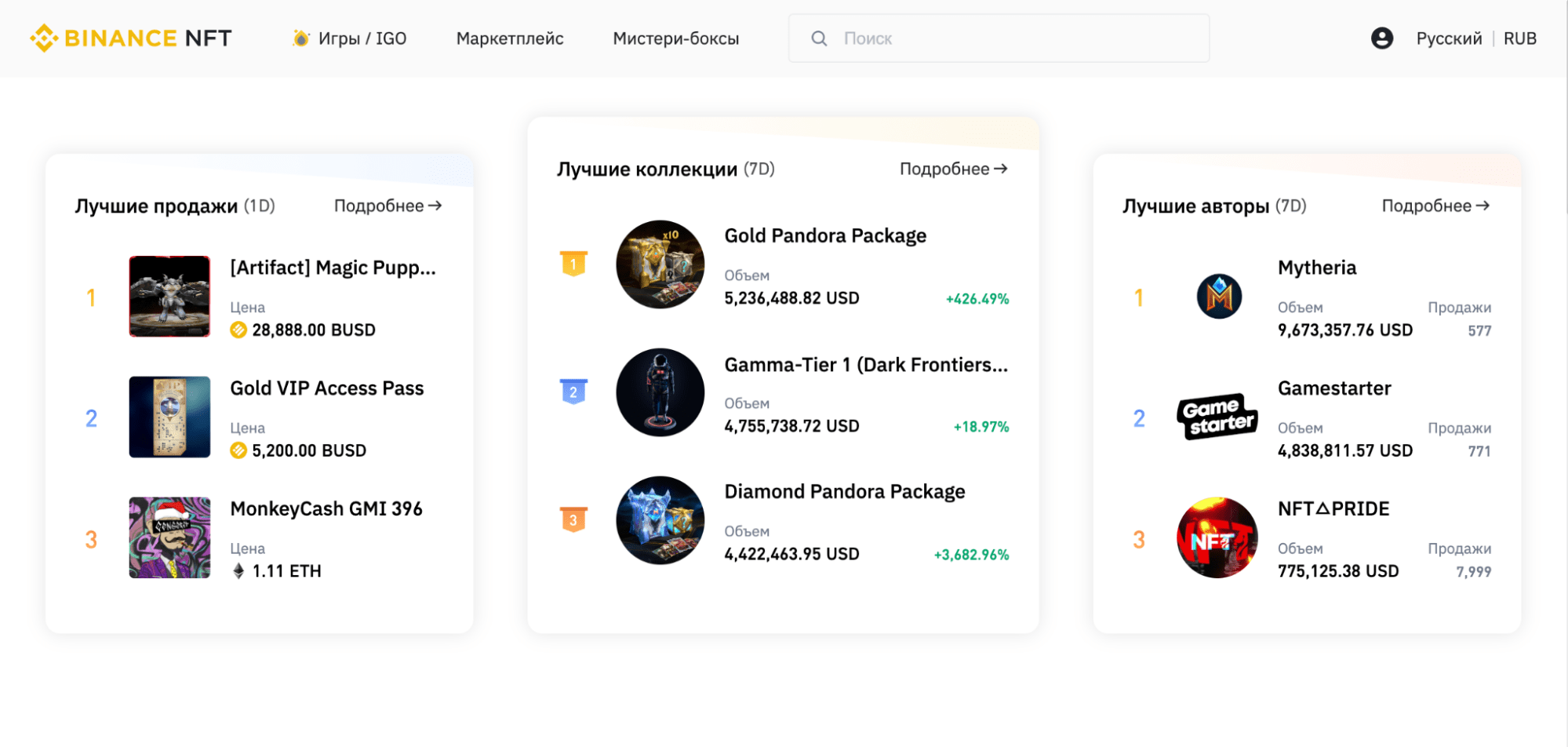Click the pumpkin icon next to Игры / IGO
This screenshot has height=747, width=1568.
coord(300,38)
